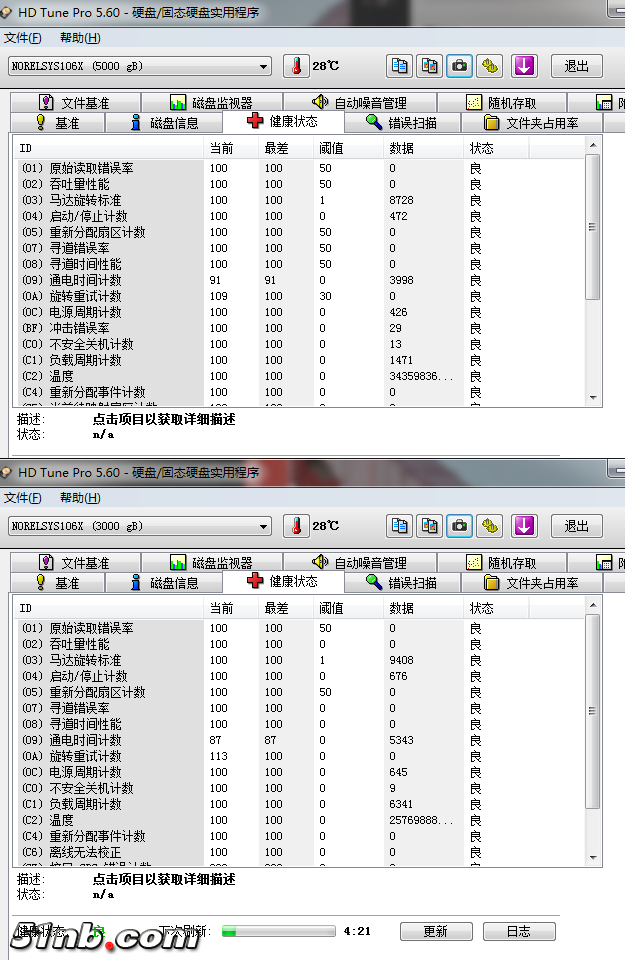Image resolution: width=625 pixels, height=960 pixels.
Task: Switch to 磁盘监视器 tab in lower window
Action: (212, 562)
